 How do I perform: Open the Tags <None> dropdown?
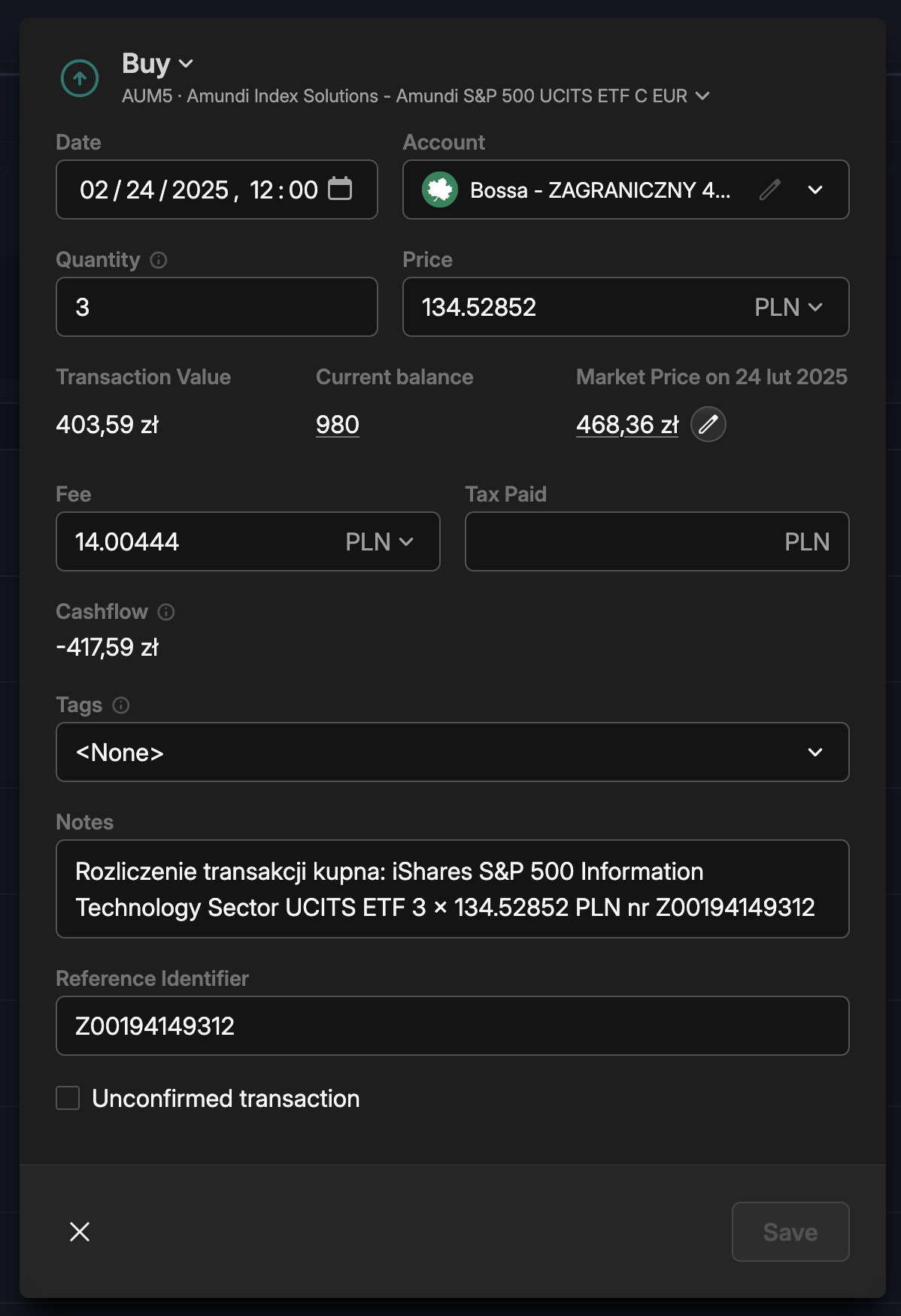(x=453, y=752)
